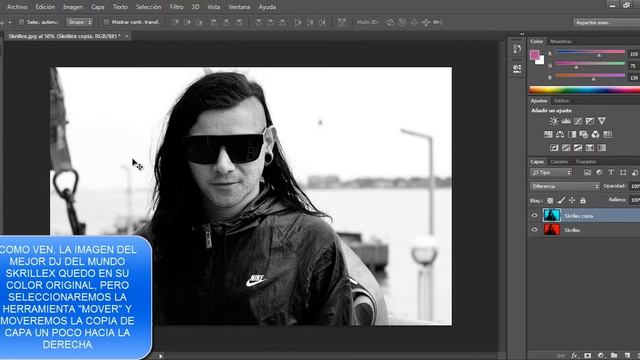640x360 pixels.
Task: Create a new layer
Action: pyautogui.click(x=627, y=356)
